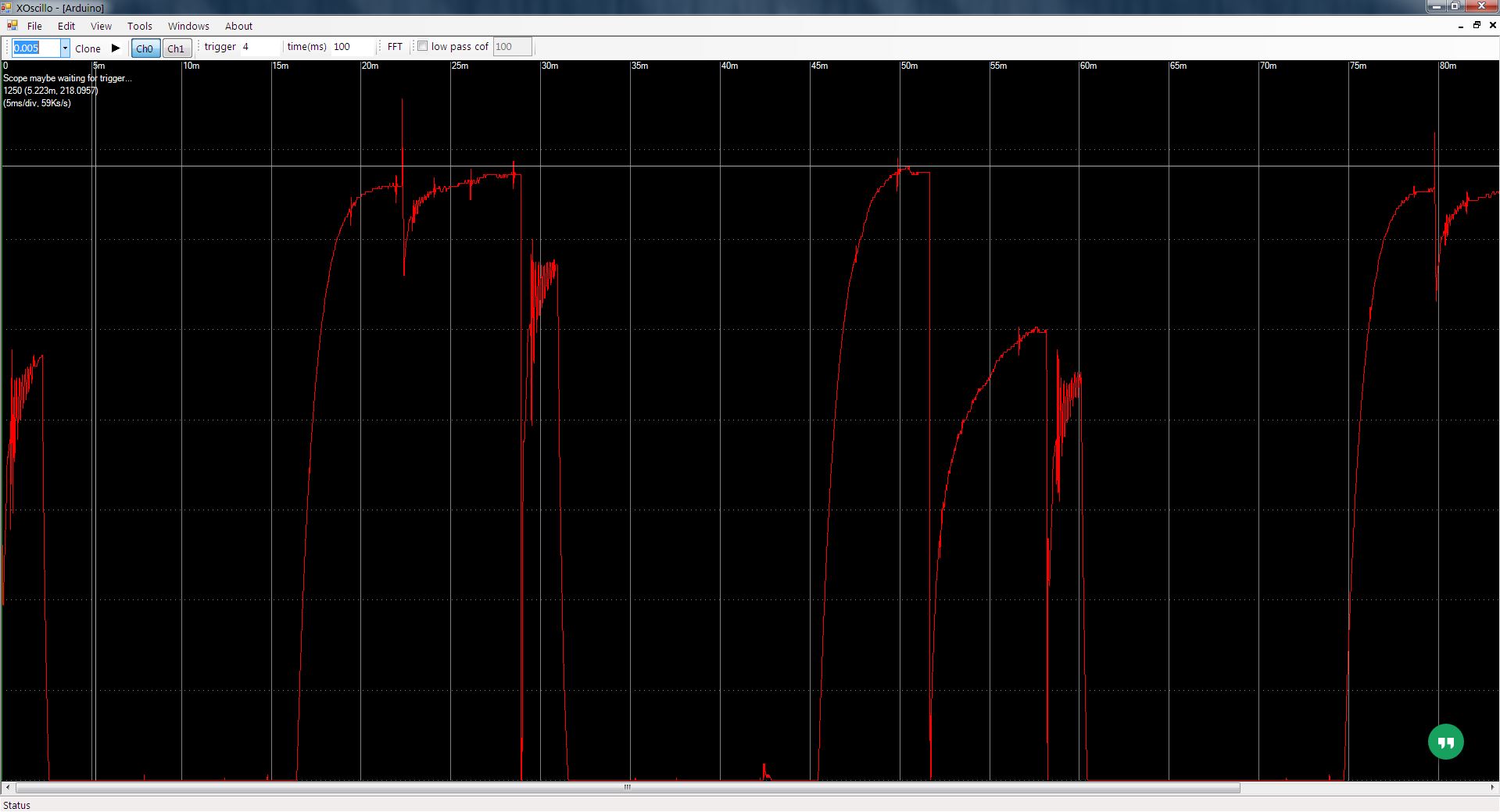Click the 20m time axis marker

(x=370, y=66)
